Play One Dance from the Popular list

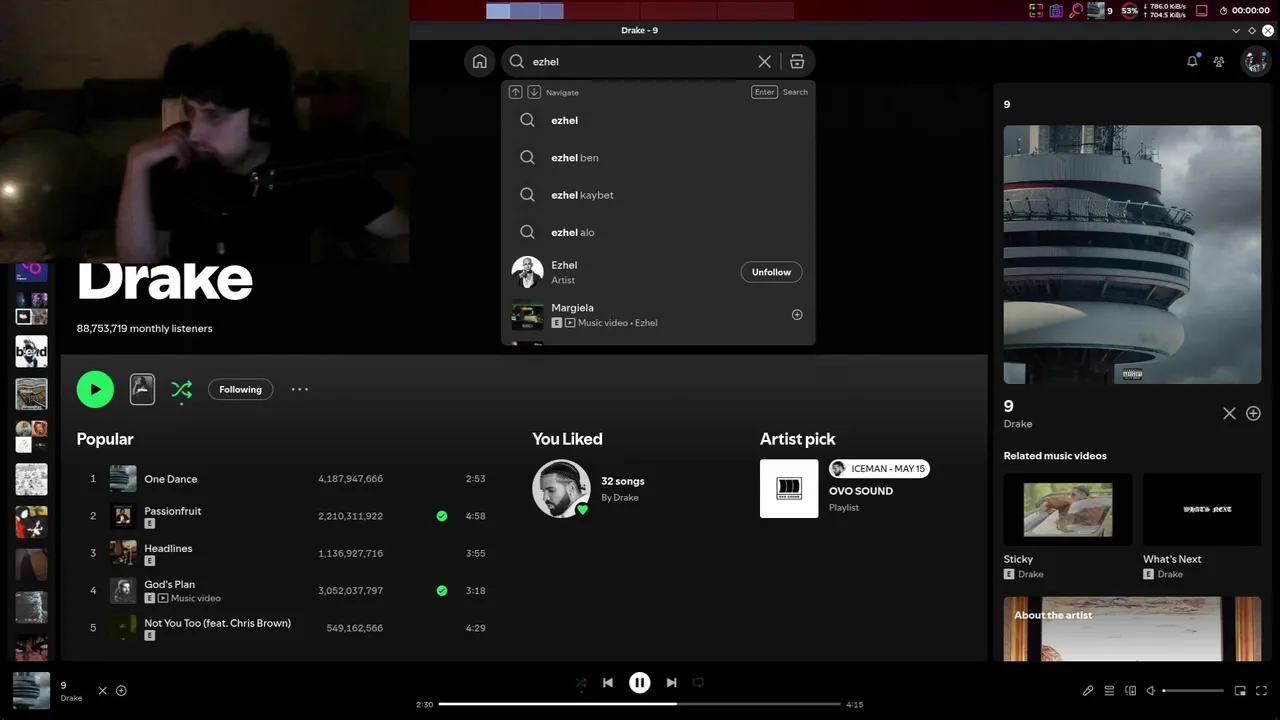pyautogui.click(x=285, y=479)
